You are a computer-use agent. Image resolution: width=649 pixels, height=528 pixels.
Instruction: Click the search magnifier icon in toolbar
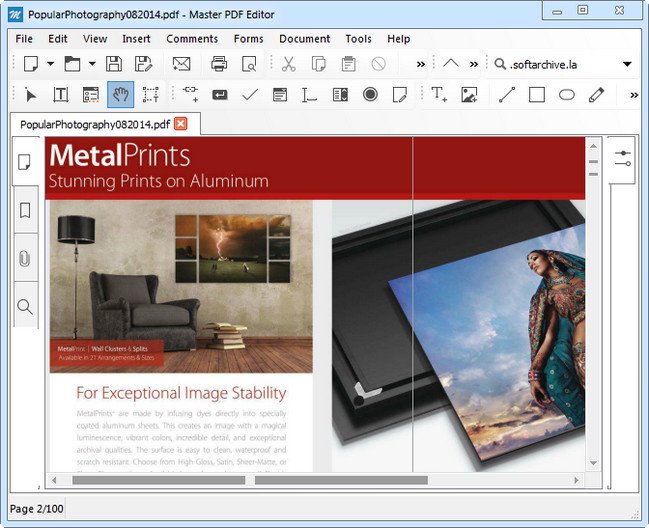coord(500,64)
